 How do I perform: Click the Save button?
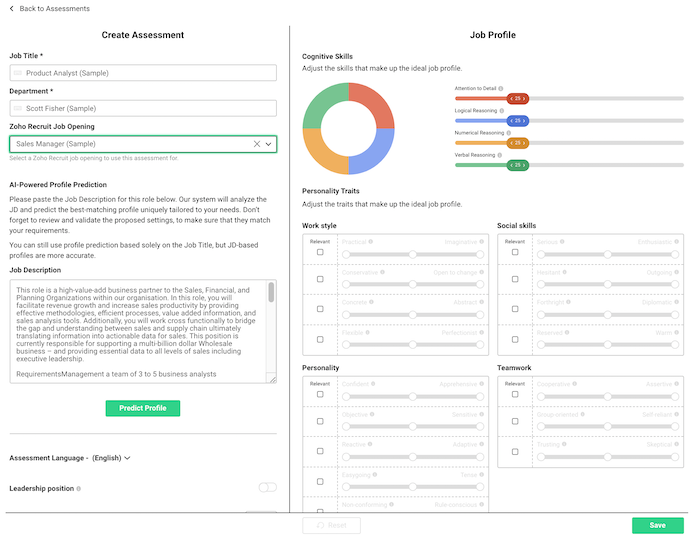657,525
